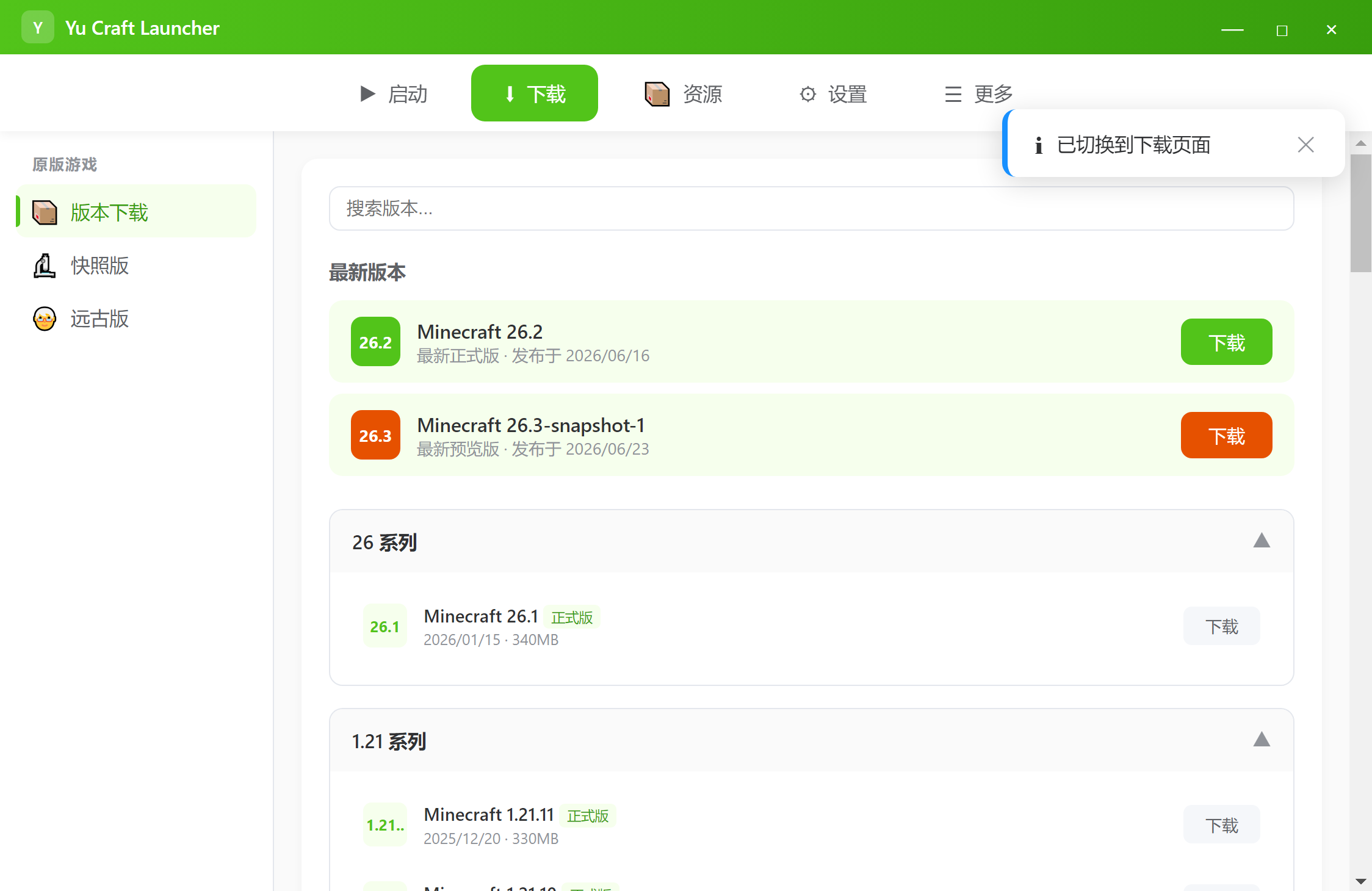Open 快照版 snapshot versions in sidebar
Viewport: 1372px width, 891px height.
coord(136,265)
